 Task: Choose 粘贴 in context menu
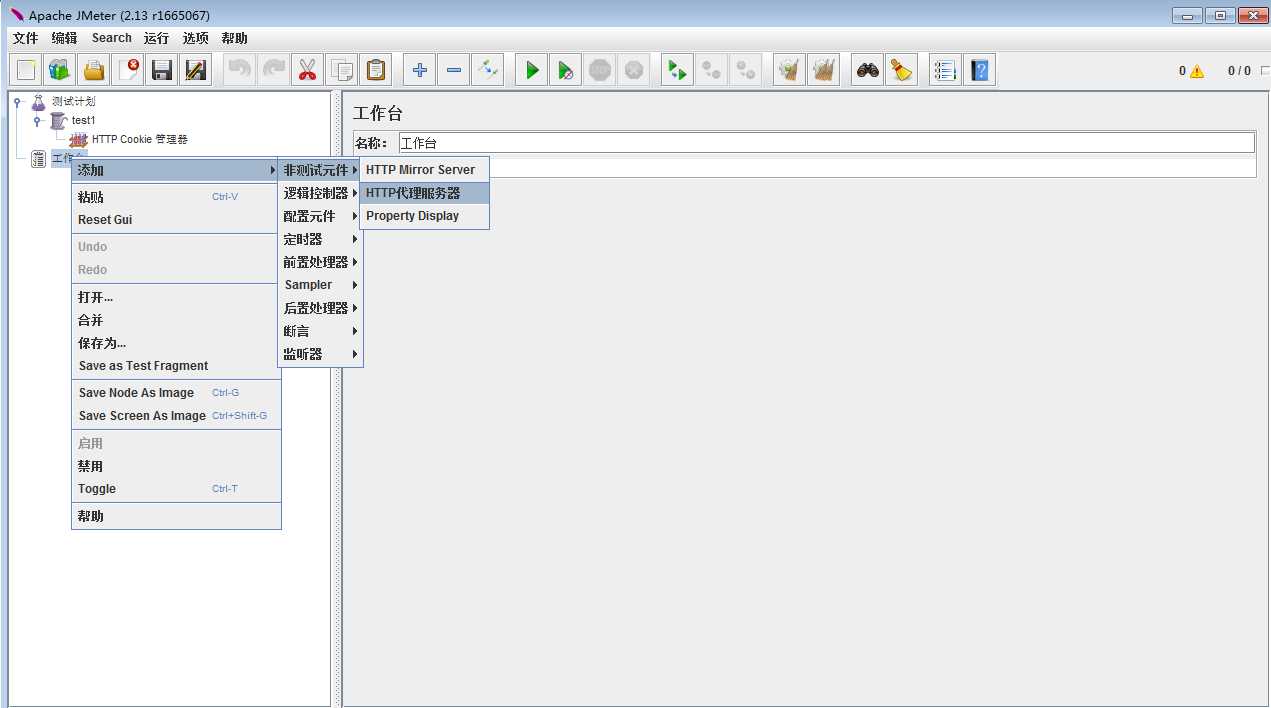[176, 197]
